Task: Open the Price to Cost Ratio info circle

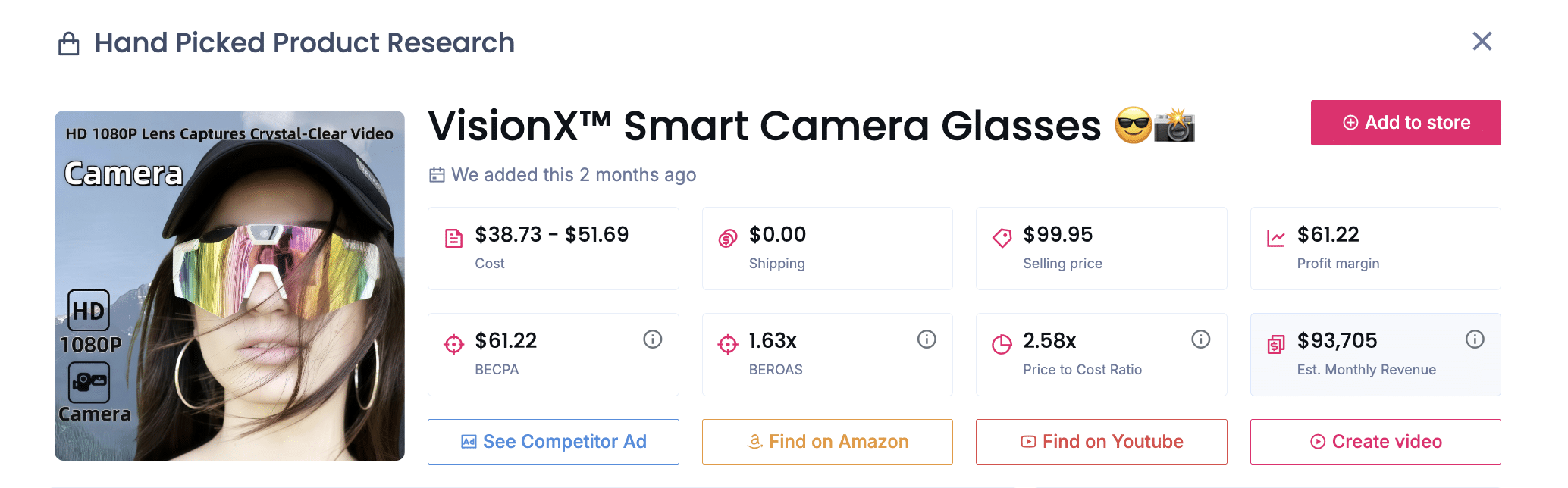Action: (1200, 340)
